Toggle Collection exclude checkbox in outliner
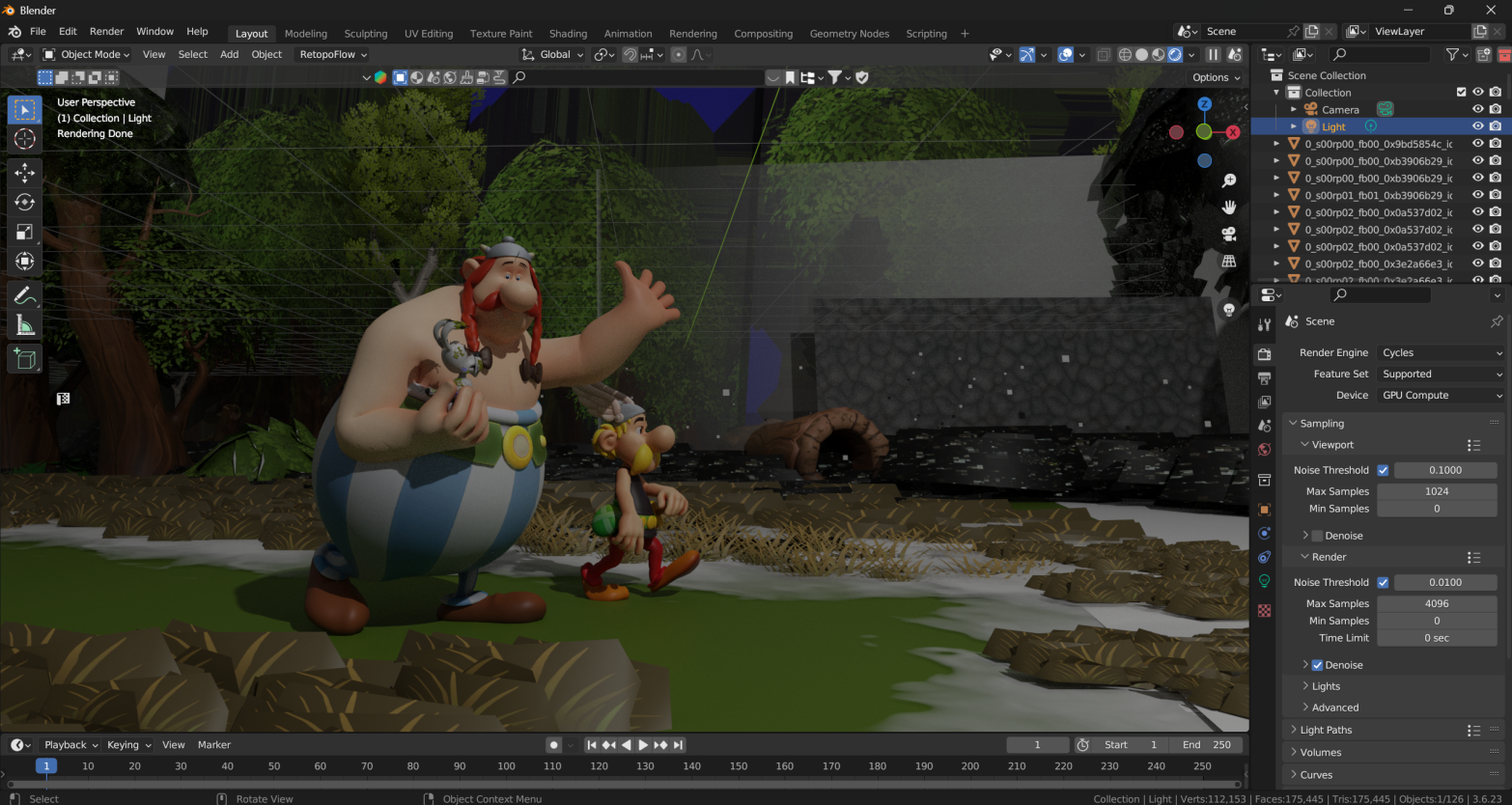The height and width of the screenshot is (805, 1512). 1461,93
